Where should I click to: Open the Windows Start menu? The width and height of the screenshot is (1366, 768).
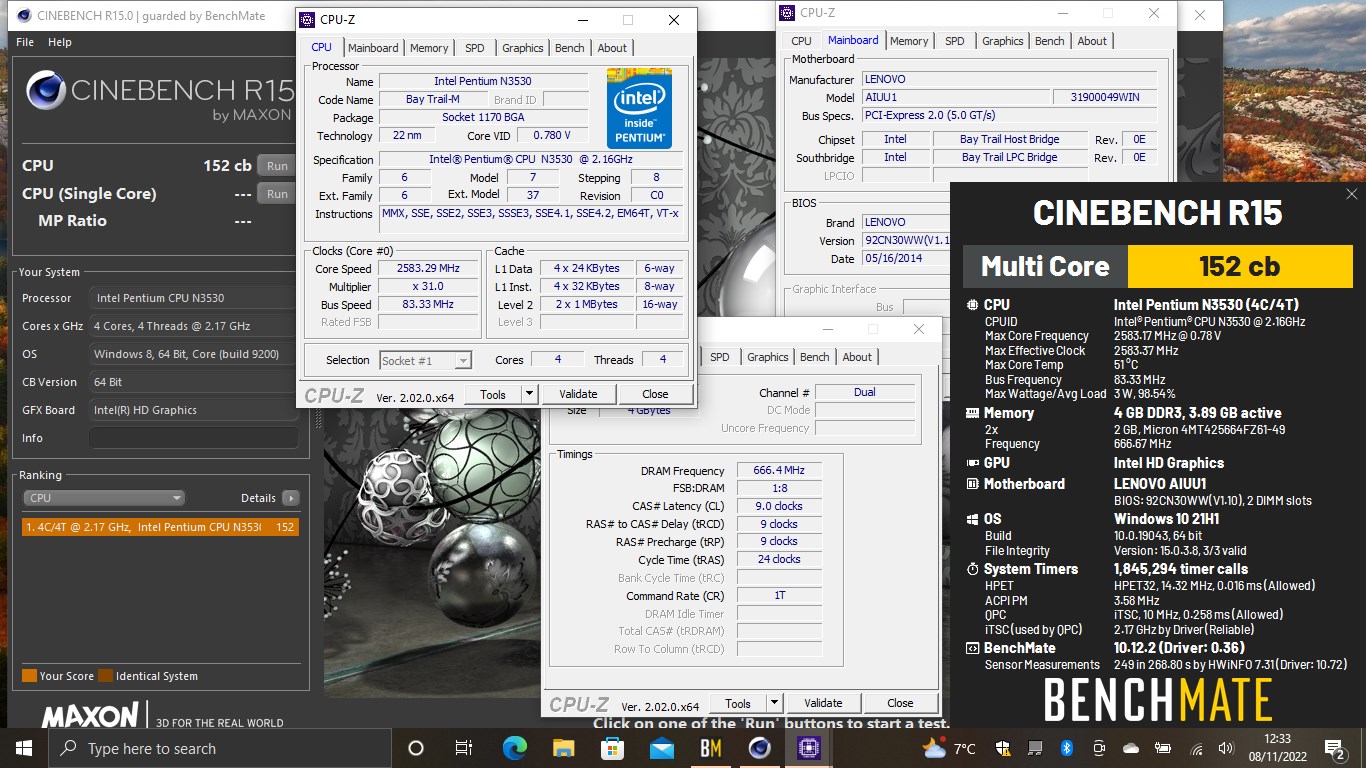pos(24,748)
